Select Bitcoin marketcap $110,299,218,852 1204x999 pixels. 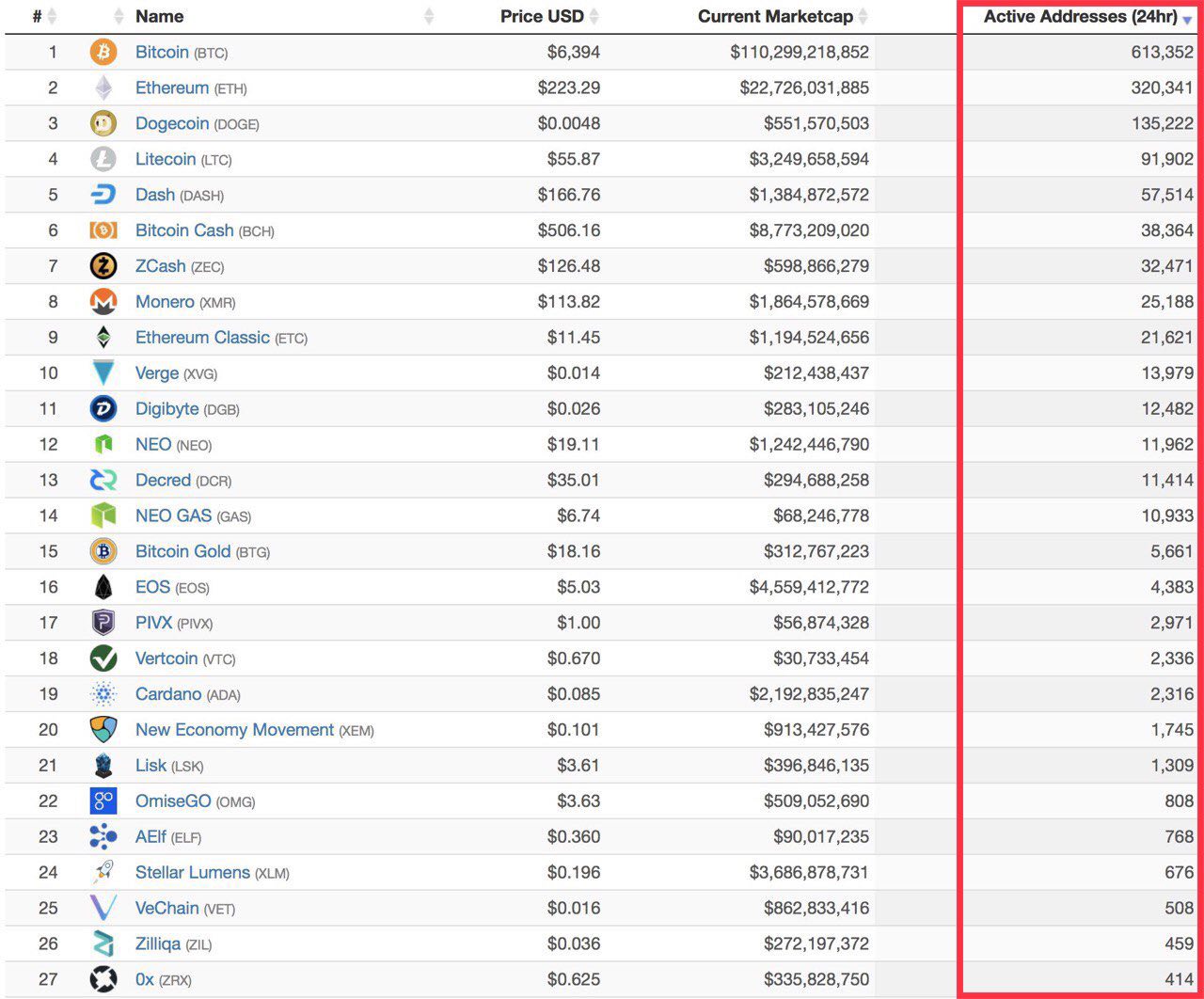(800, 53)
